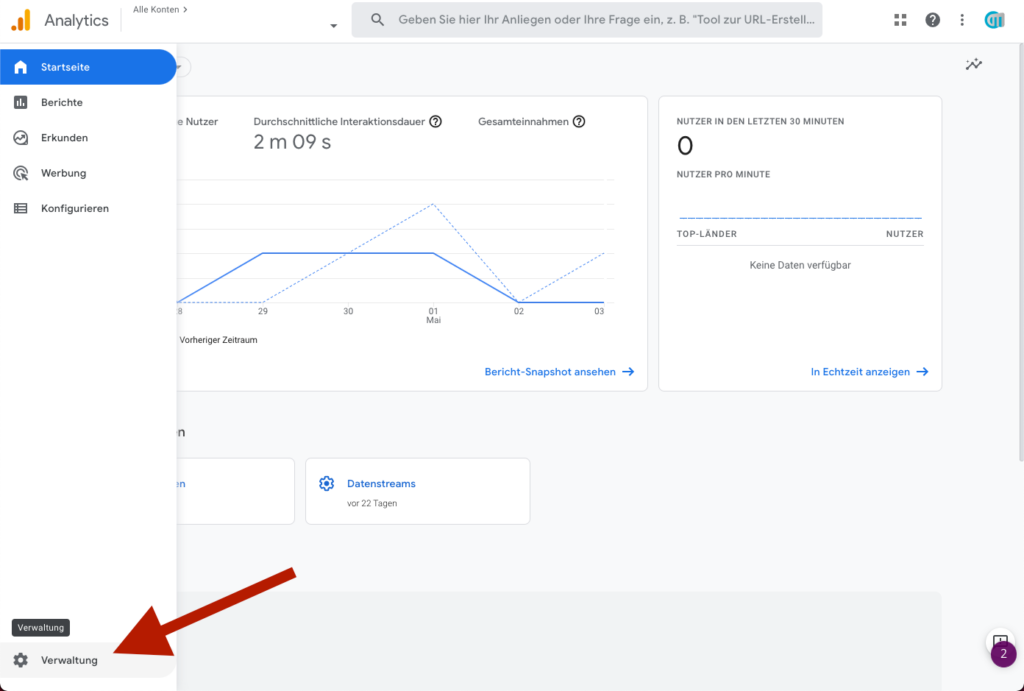Image resolution: width=1024 pixels, height=691 pixels.
Task: Open the Insights sparkline icon
Action: [974, 64]
